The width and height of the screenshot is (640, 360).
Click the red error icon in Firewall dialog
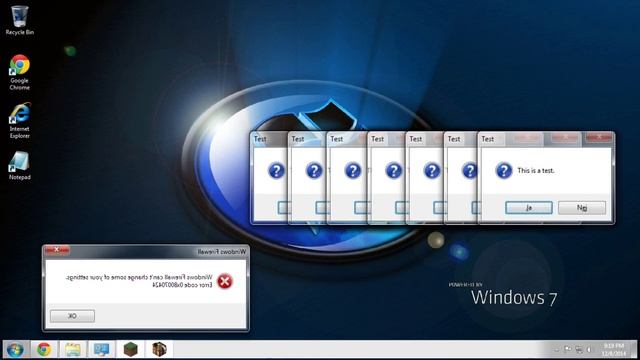(x=224, y=281)
